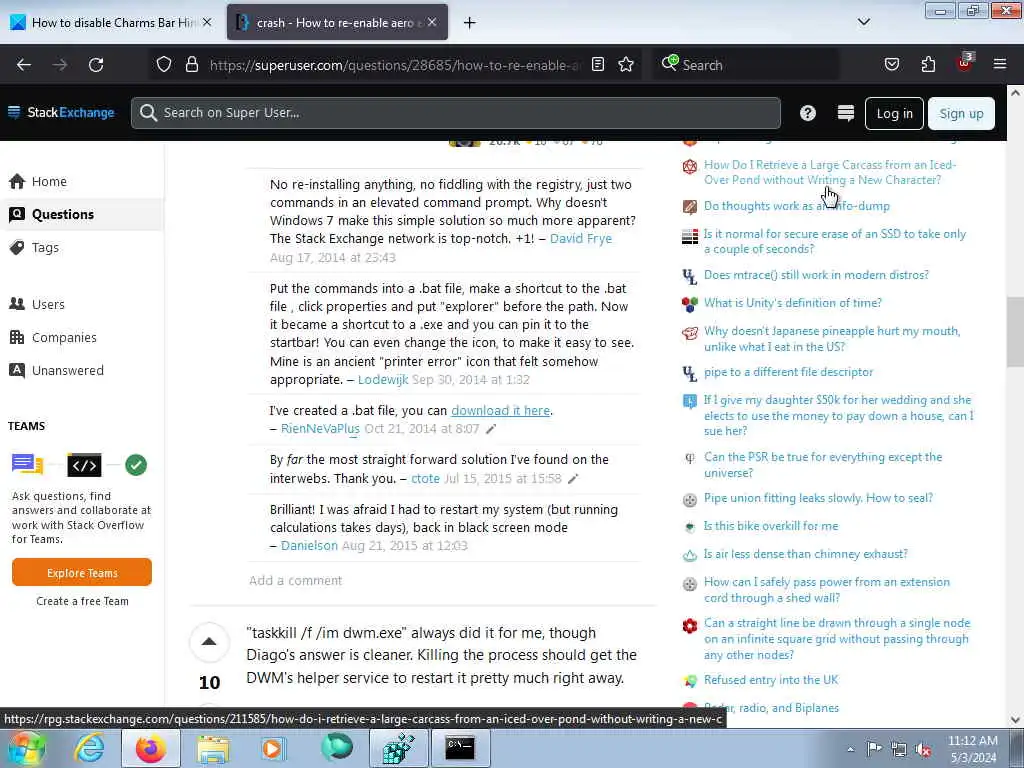Screen dimensions: 1024x768
Task: Open Retrieve a Large Carcass question link
Action: click(x=829, y=172)
